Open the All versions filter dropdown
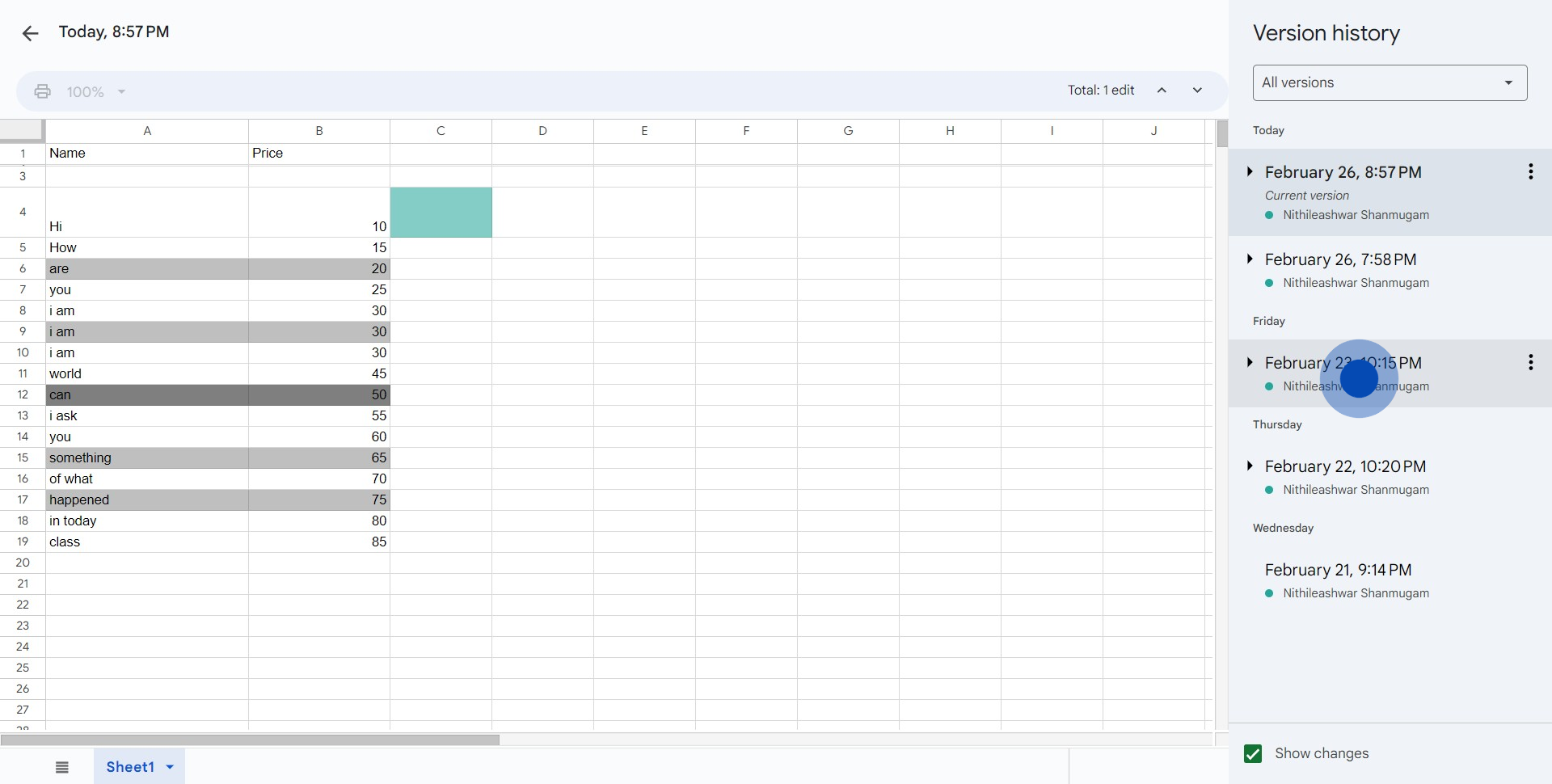This screenshot has height=784, width=1552. pyautogui.click(x=1390, y=83)
